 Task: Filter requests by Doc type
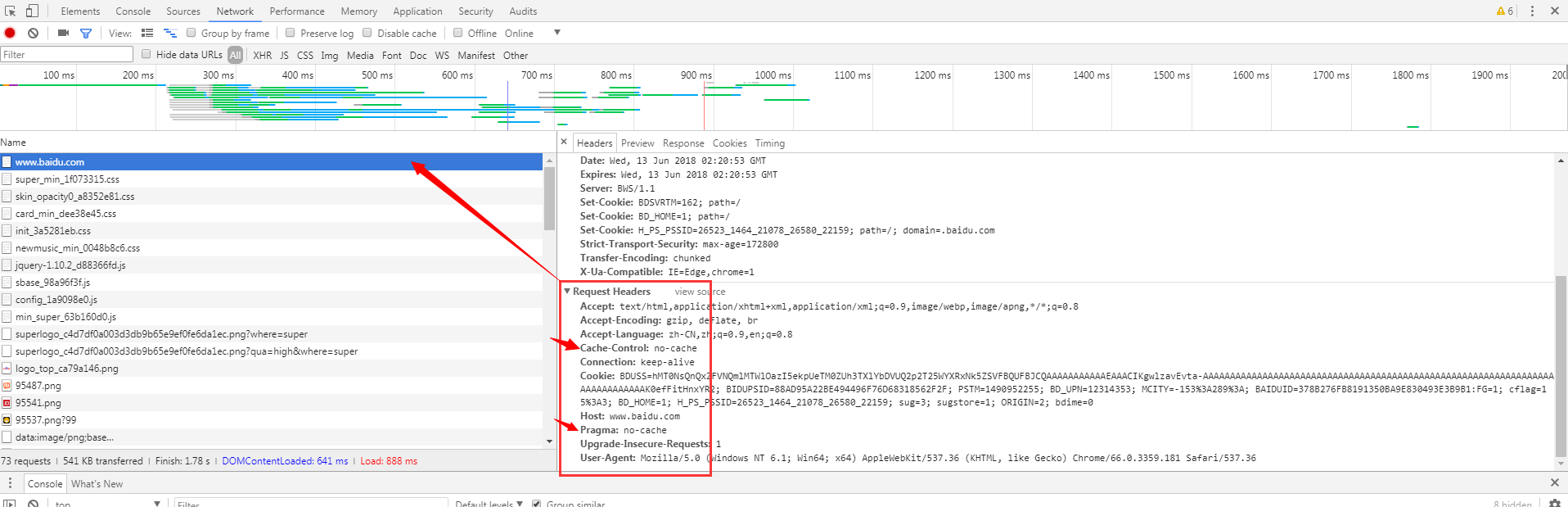click(x=417, y=55)
